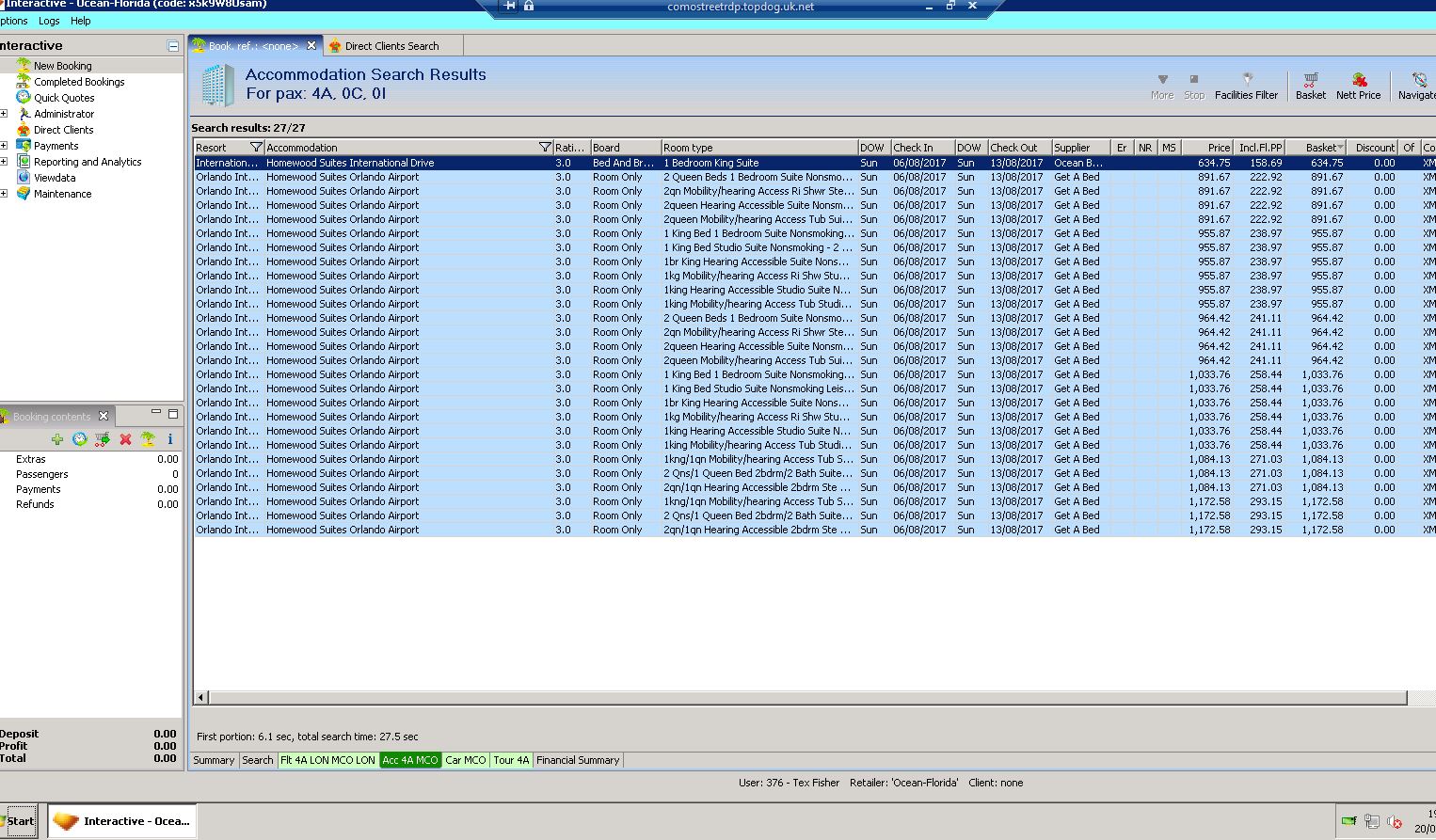Click the Basket cart toolbar icon

point(1311,86)
